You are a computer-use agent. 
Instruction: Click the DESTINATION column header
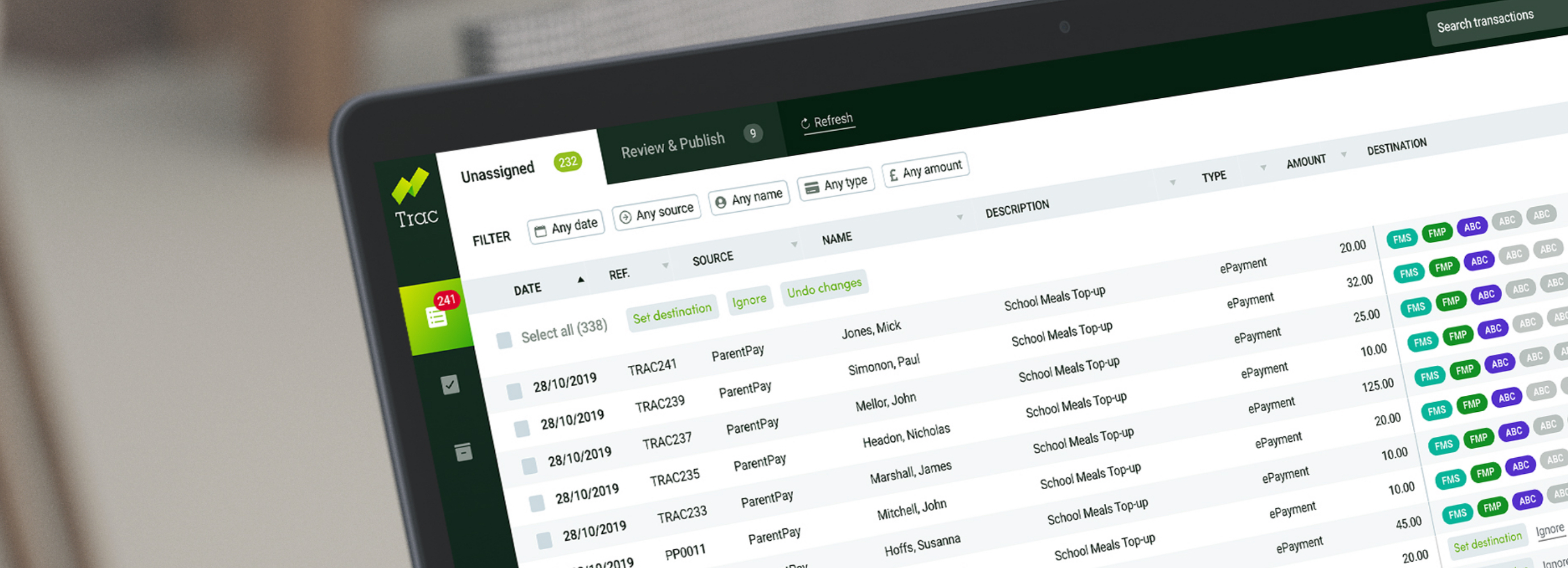tap(1396, 147)
